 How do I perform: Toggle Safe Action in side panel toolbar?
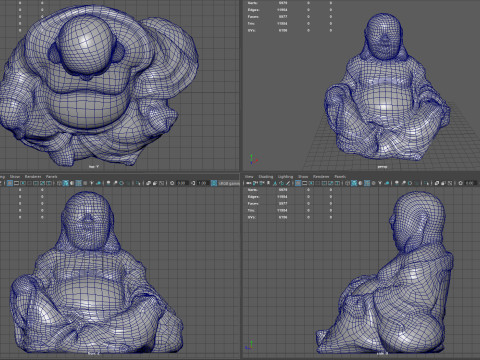pos(331,183)
